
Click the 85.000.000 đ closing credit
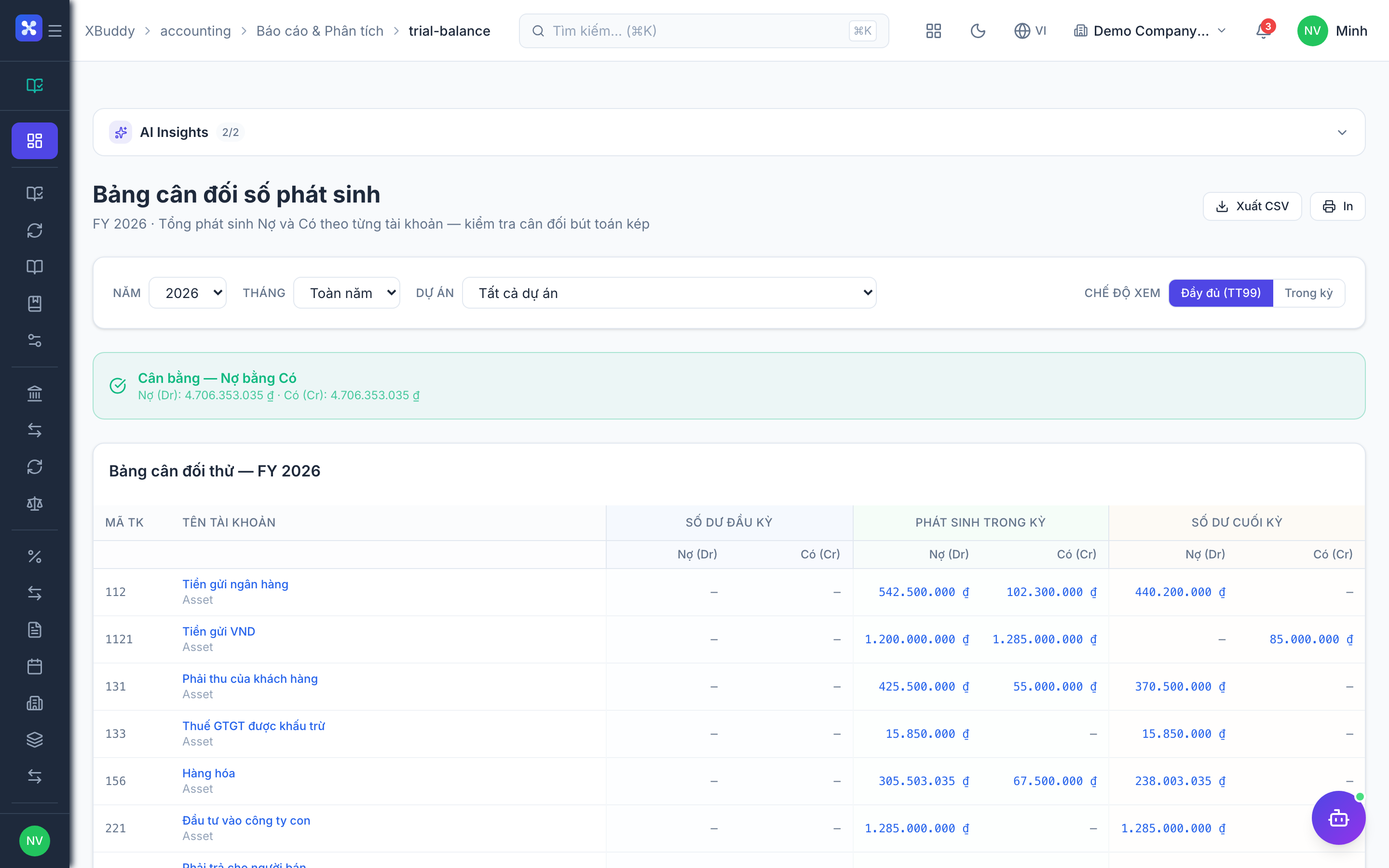click(x=1311, y=639)
